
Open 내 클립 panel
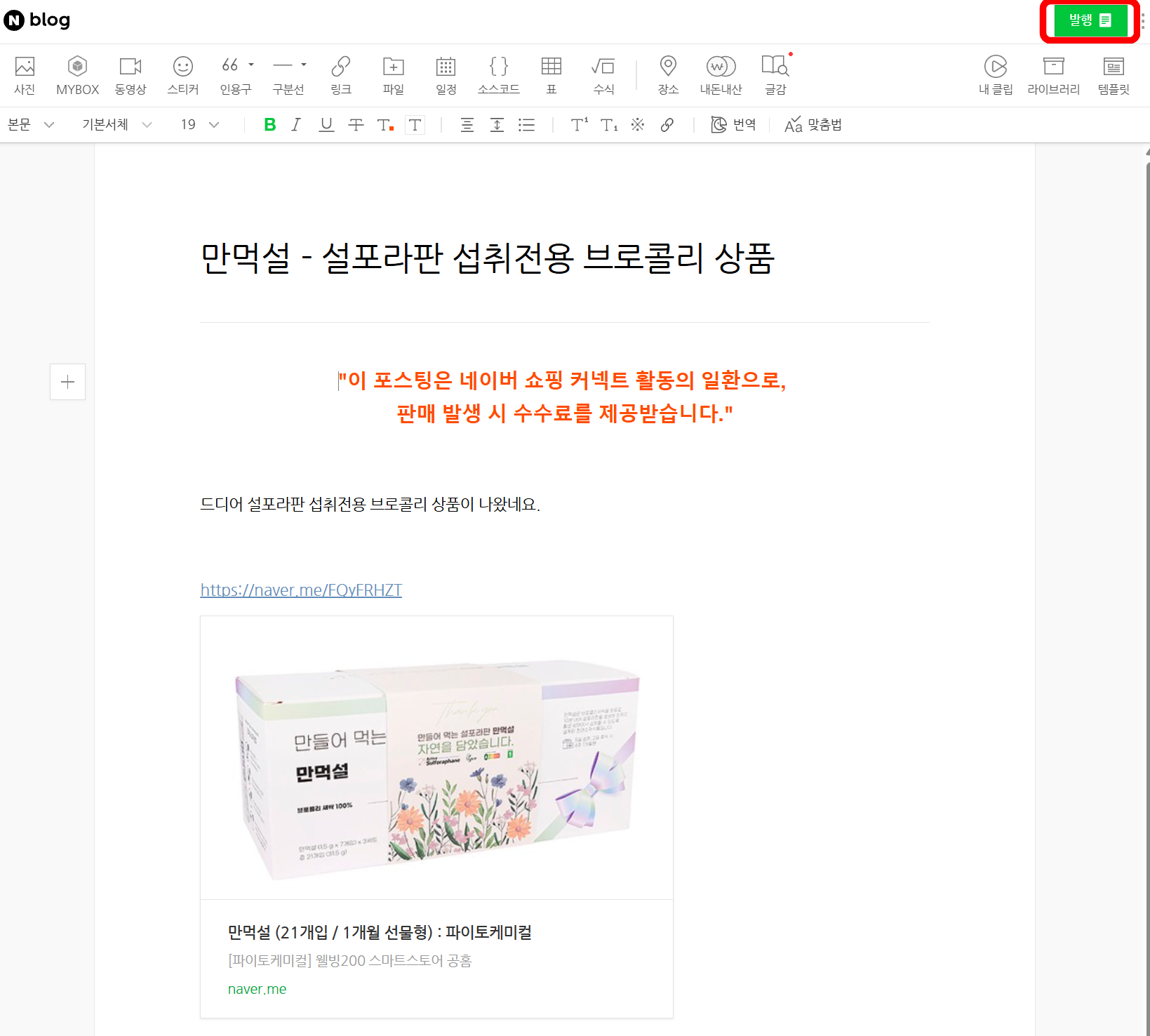coord(996,75)
